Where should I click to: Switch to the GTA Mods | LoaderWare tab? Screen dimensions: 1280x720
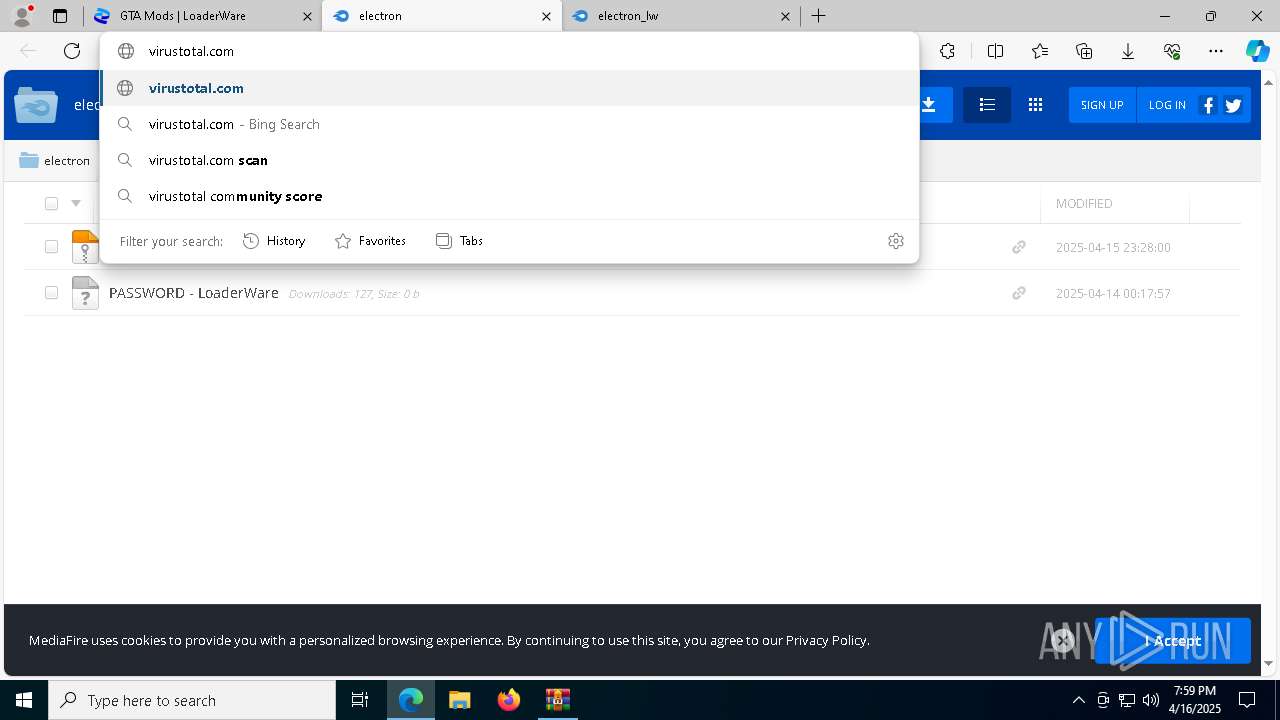pos(201,16)
